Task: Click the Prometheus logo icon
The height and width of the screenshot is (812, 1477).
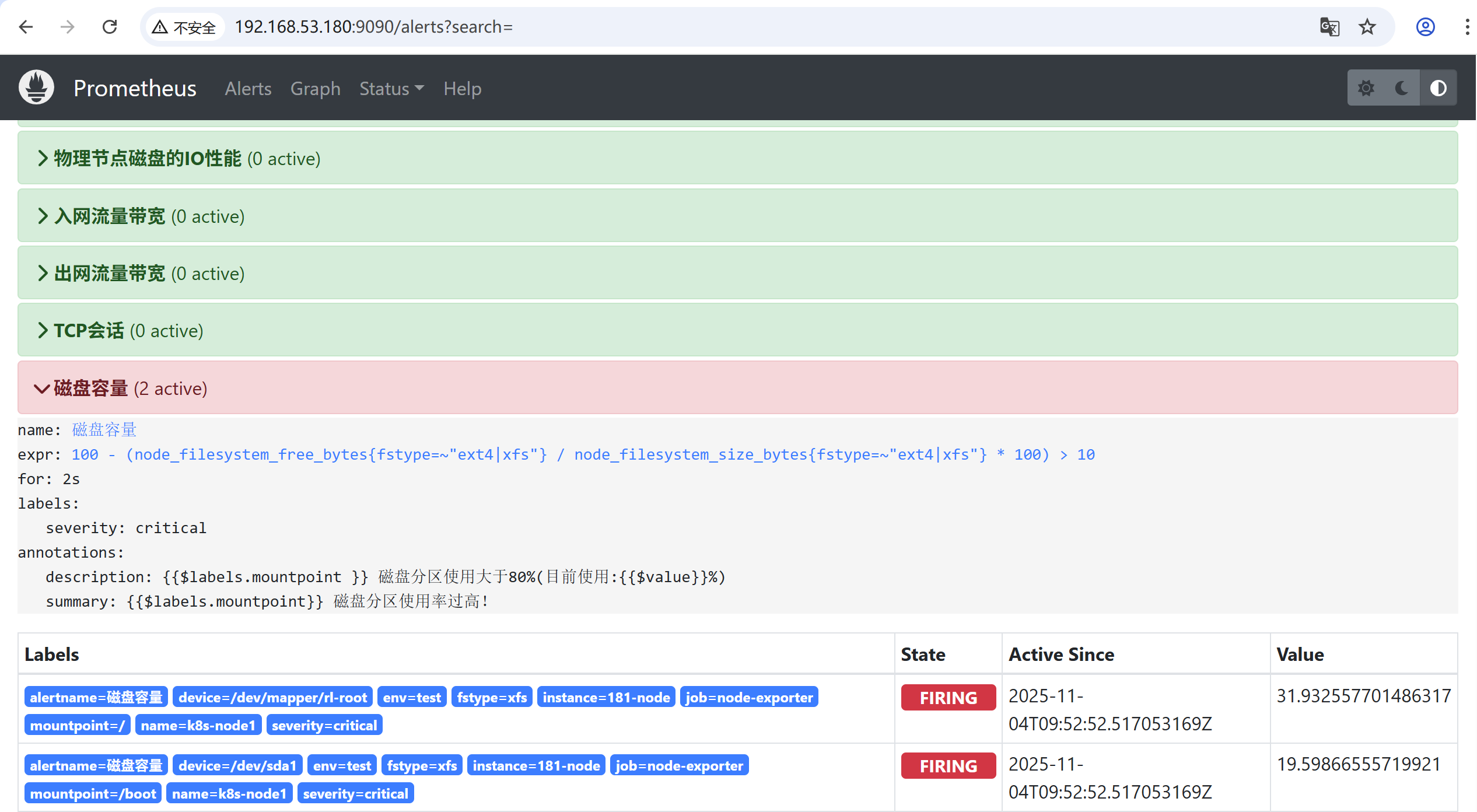Action: coord(36,86)
